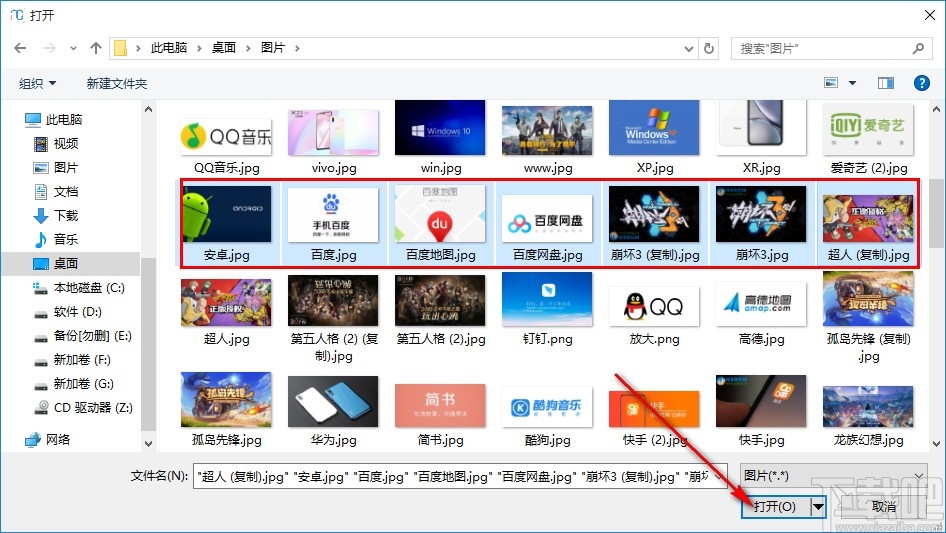Click 桌面 in address breadcrumb
Viewport: 946px width, 533px height.
(x=223, y=48)
